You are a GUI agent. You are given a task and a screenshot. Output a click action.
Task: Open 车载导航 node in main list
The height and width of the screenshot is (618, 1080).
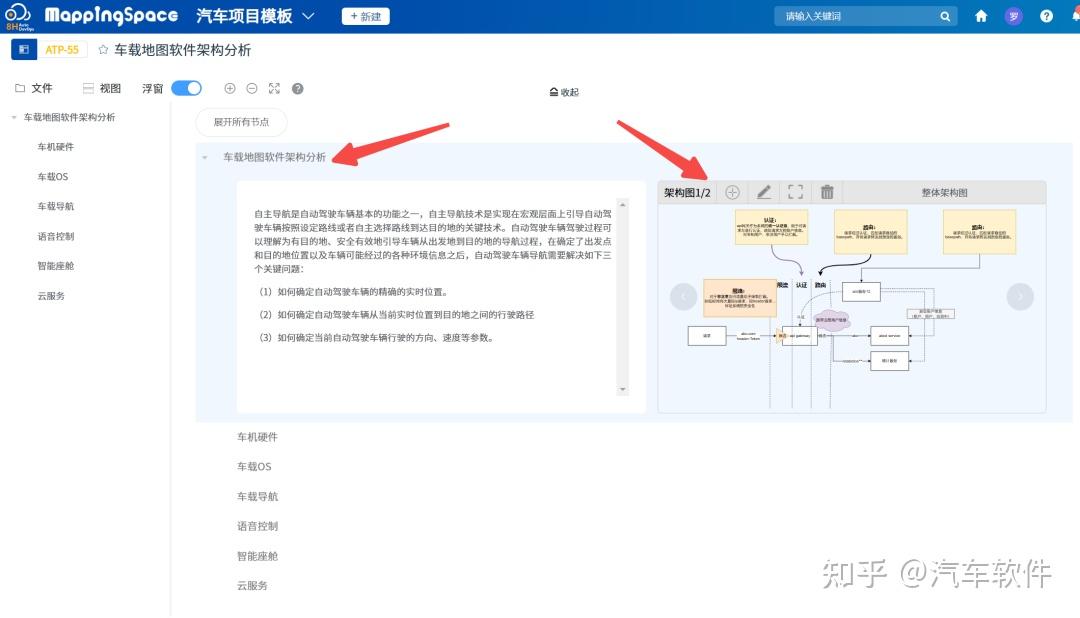[258, 496]
